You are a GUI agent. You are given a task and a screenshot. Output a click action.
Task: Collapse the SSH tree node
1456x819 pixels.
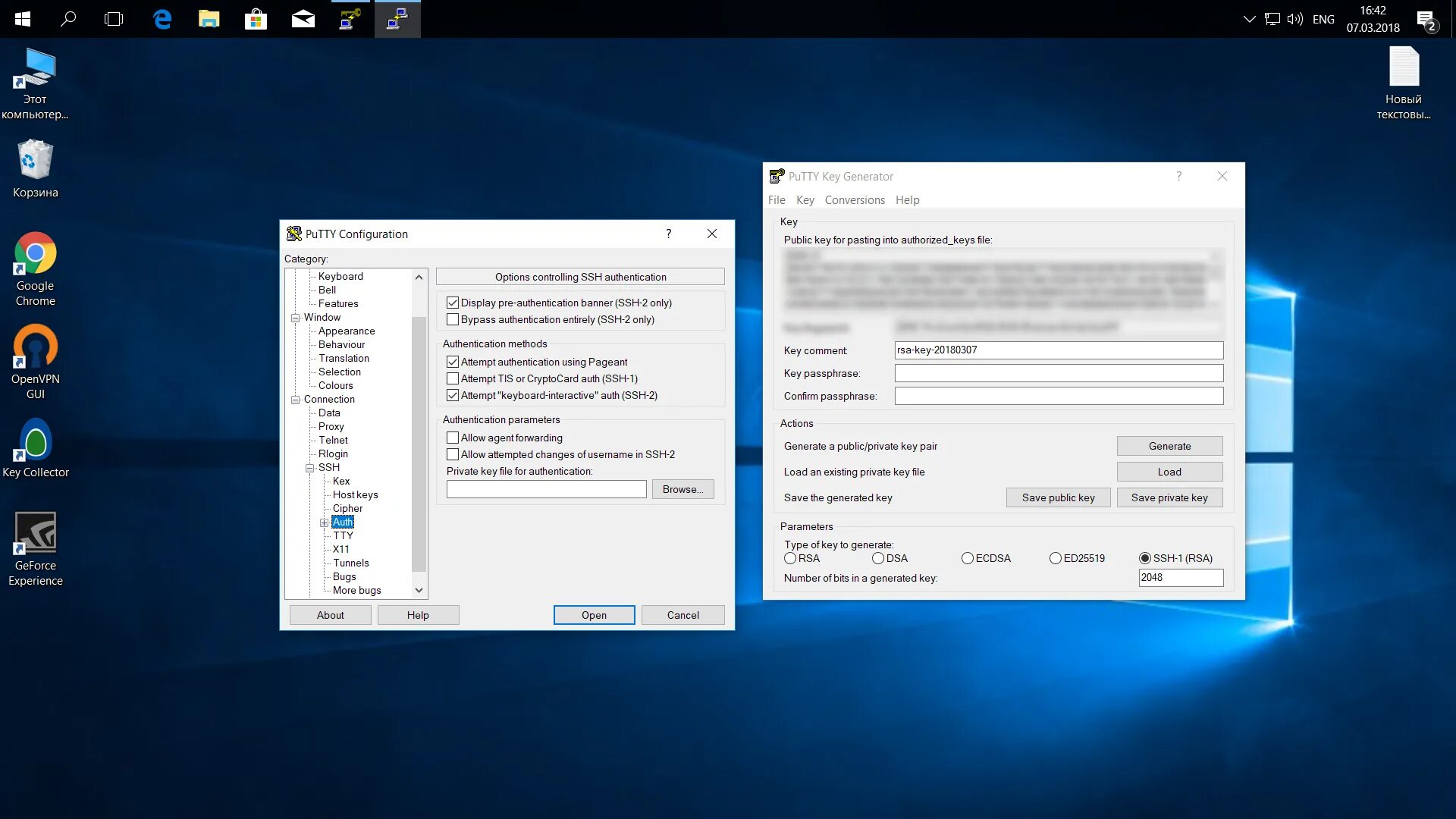pyautogui.click(x=309, y=468)
